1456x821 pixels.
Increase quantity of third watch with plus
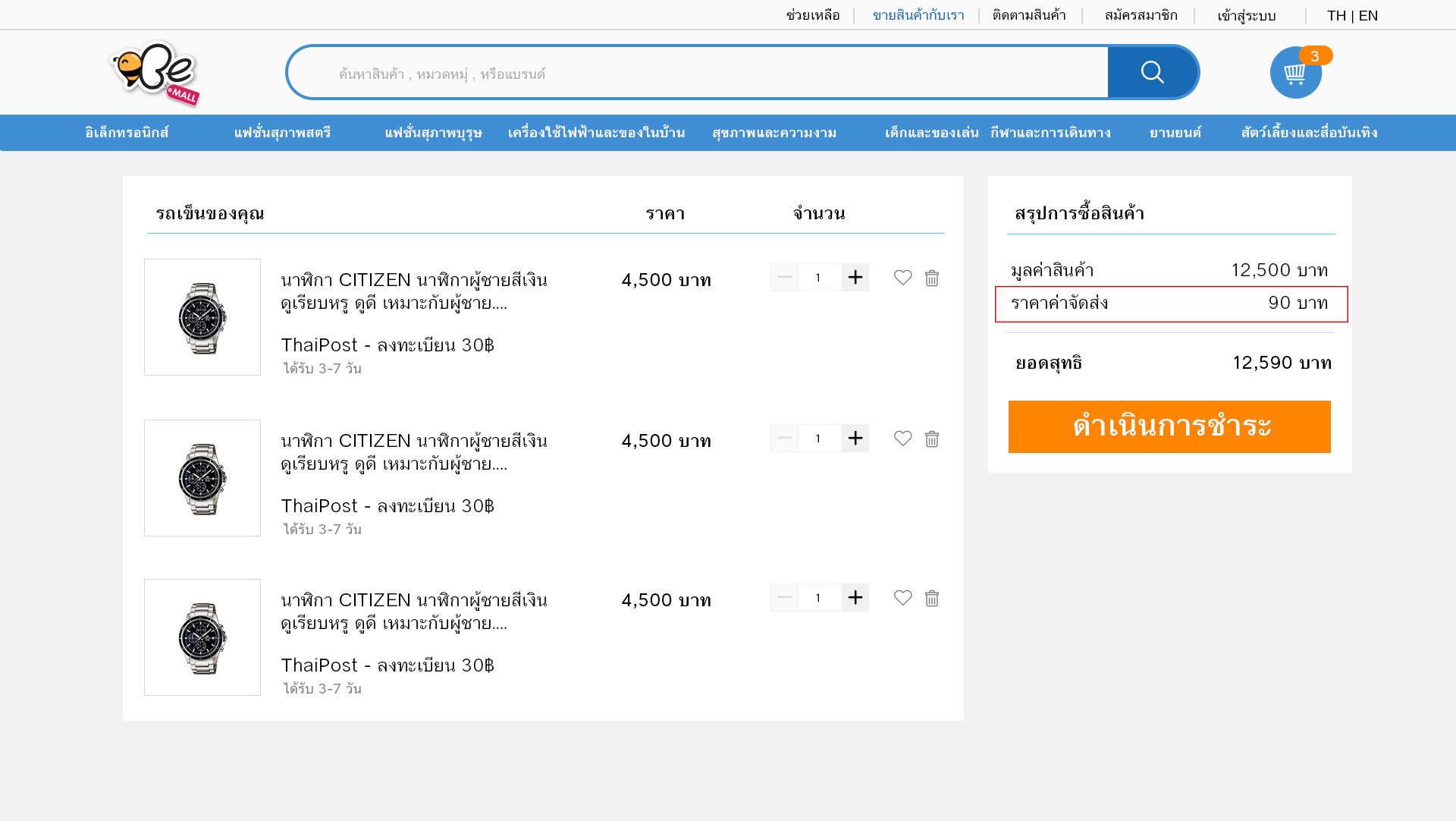tap(855, 598)
